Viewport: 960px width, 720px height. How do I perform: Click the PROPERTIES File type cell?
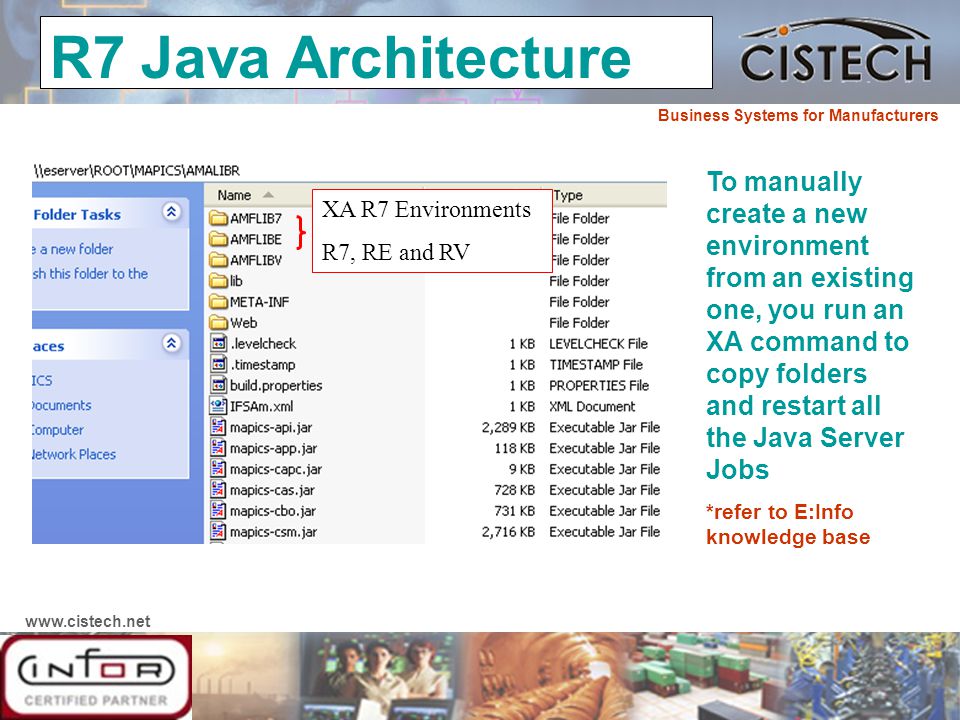(599, 385)
